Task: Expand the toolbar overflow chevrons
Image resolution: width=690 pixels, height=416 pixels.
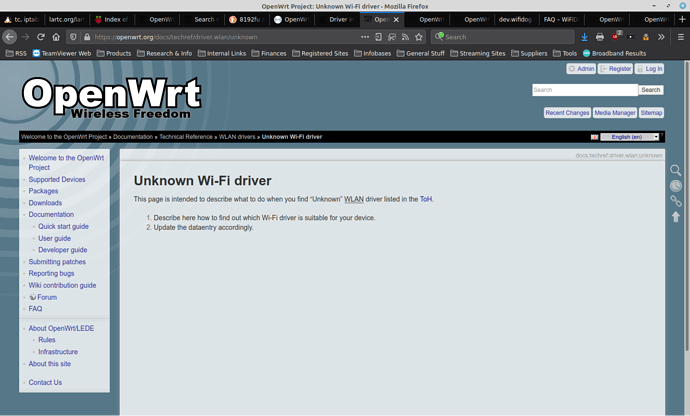Action: [x=661, y=37]
